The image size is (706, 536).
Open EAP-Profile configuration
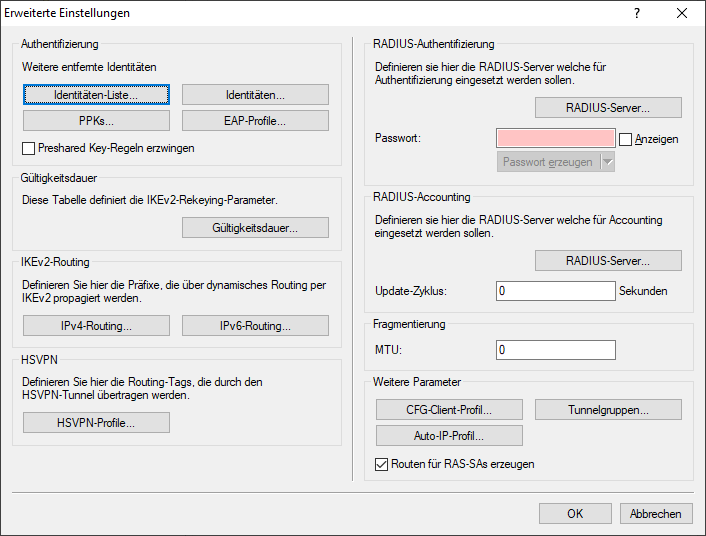pyautogui.click(x=255, y=121)
